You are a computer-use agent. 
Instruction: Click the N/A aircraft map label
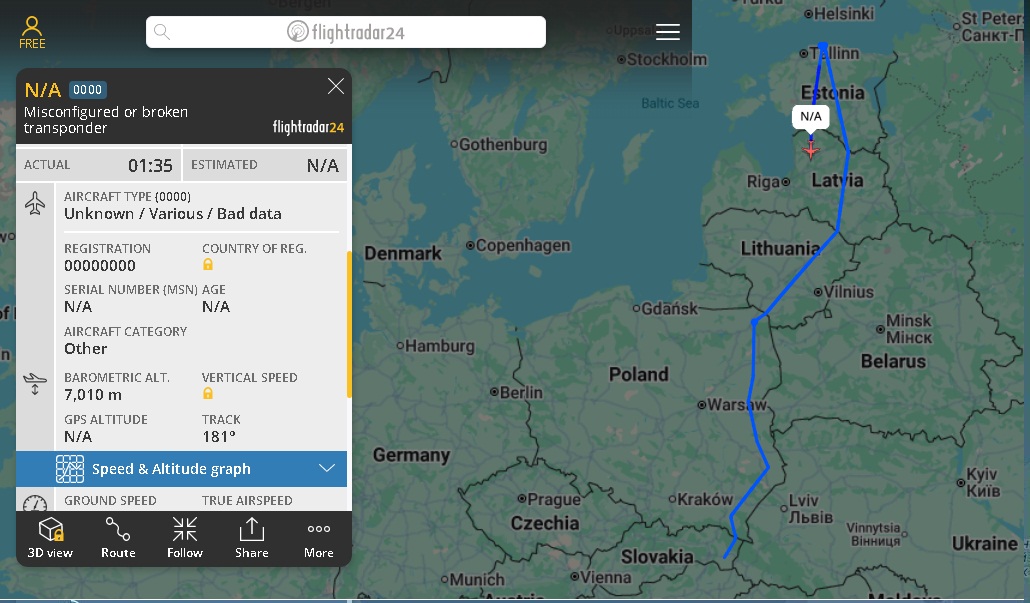(x=811, y=117)
